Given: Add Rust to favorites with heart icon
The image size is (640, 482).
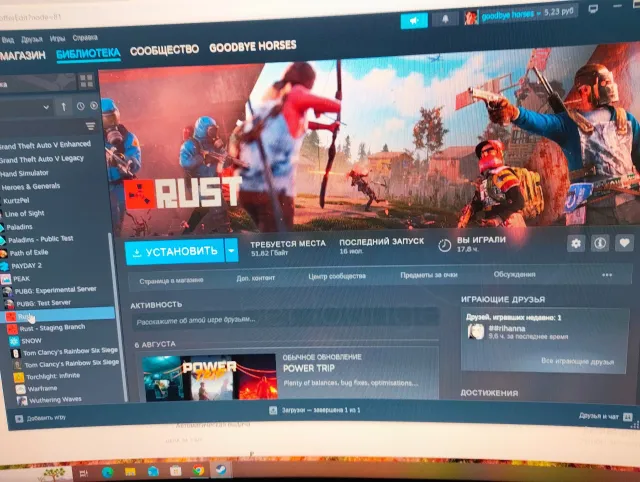Looking at the screenshot, I should point(624,243).
